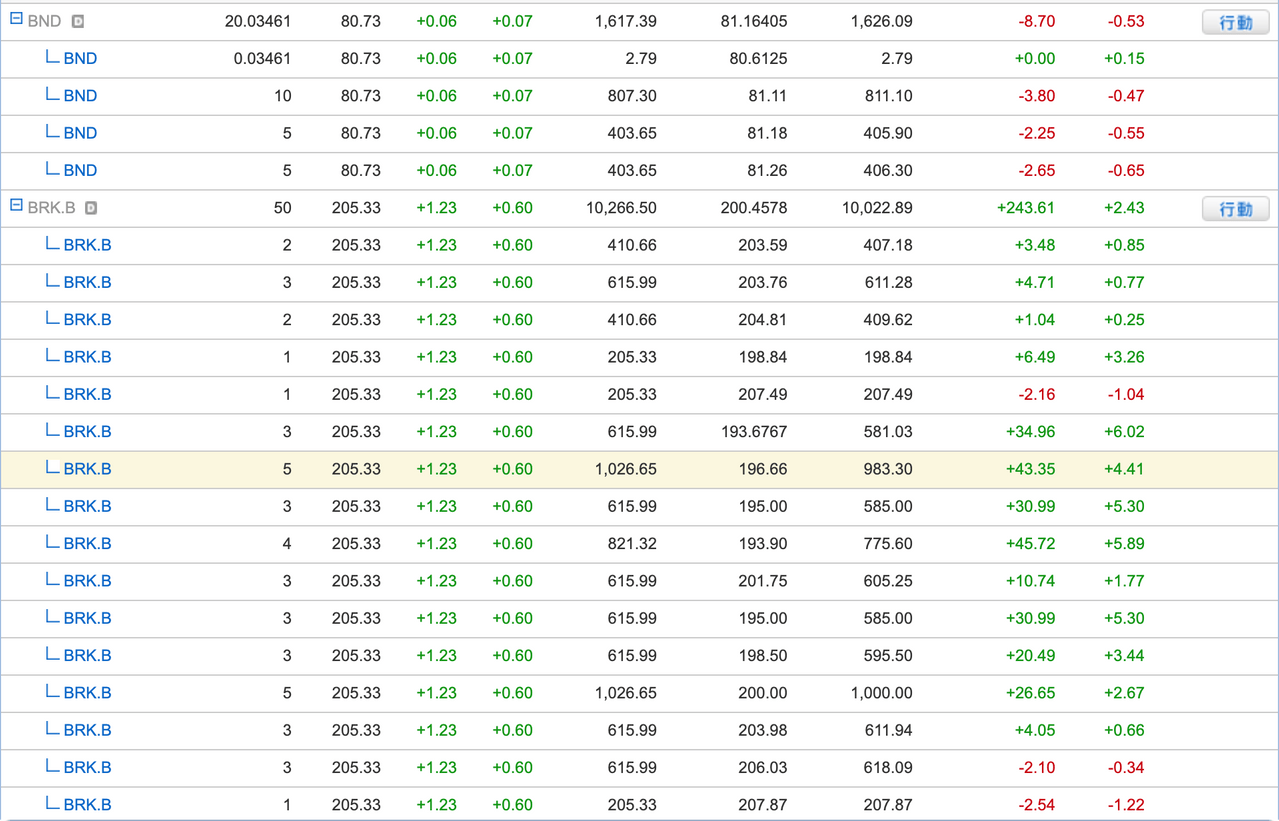
Task: Click the loss value -3.80 for BND
Action: point(1035,96)
